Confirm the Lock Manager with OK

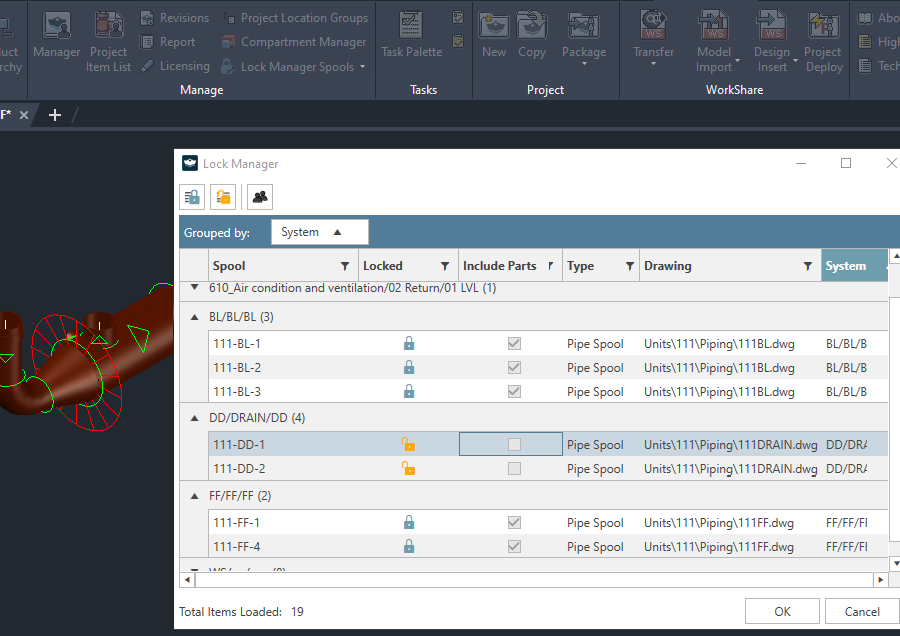click(x=782, y=611)
